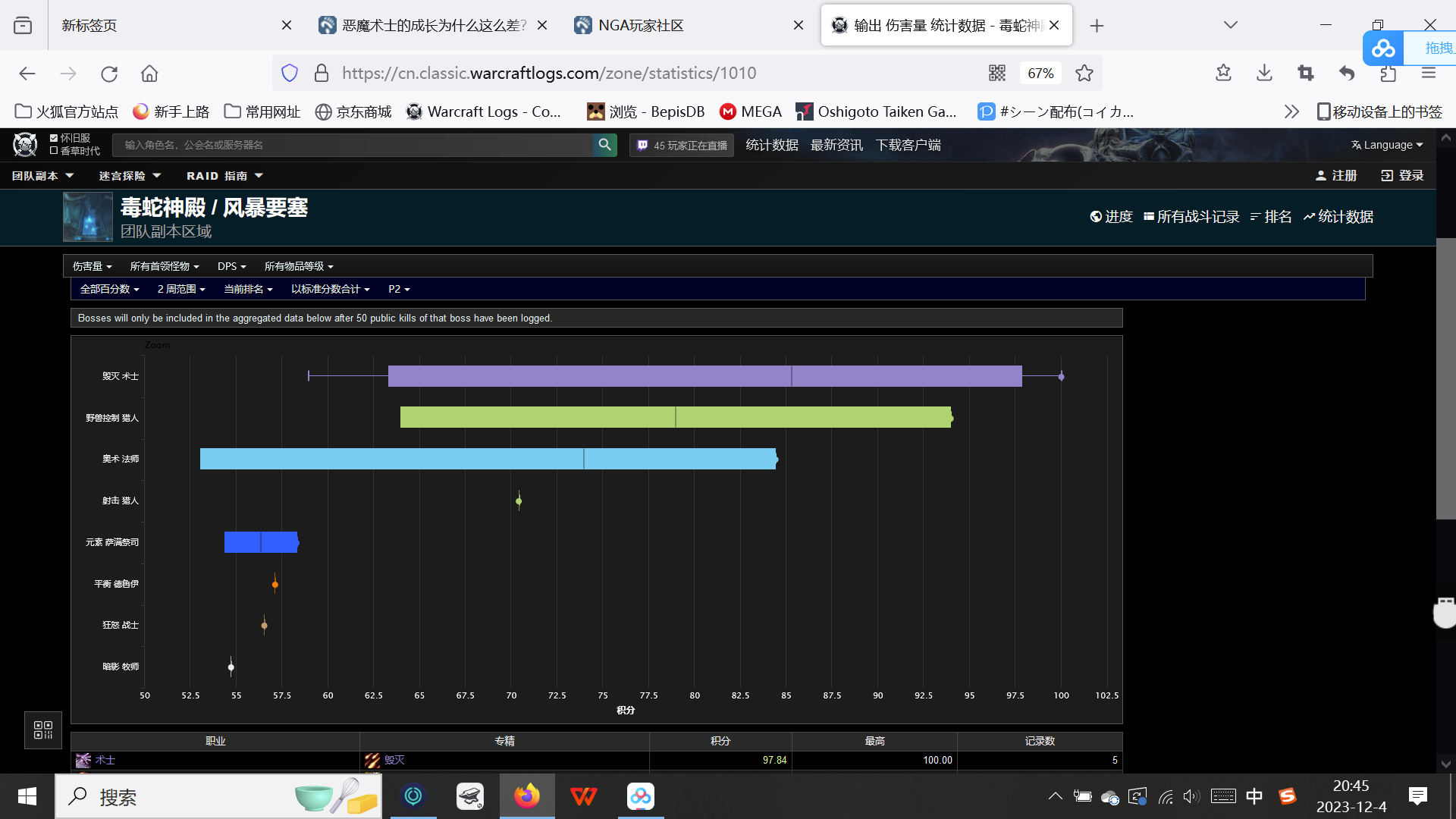Open the QR code icon in address bar
This screenshot has height=819, width=1456.
pyautogui.click(x=996, y=73)
